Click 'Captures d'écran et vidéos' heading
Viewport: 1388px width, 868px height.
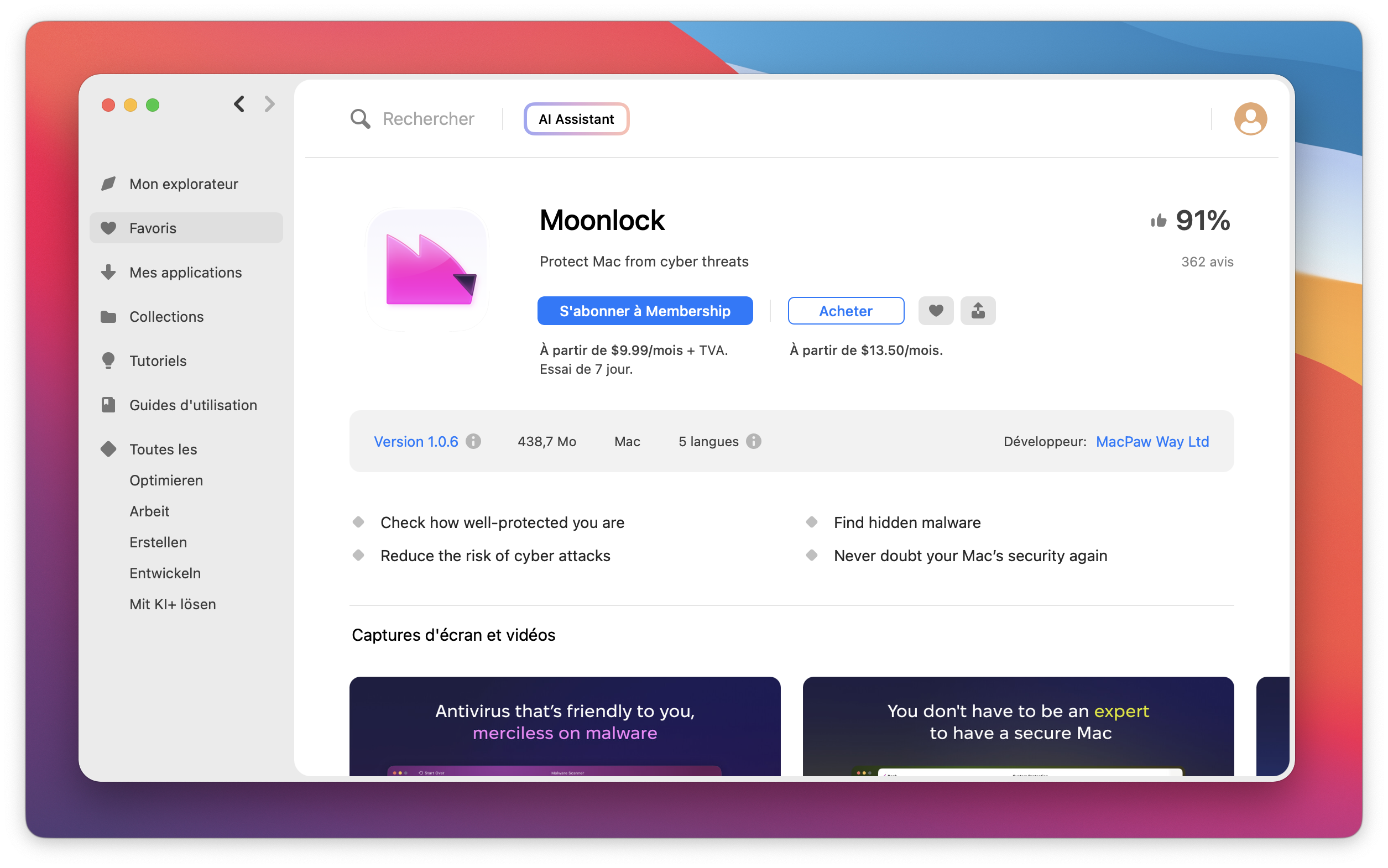pos(453,635)
